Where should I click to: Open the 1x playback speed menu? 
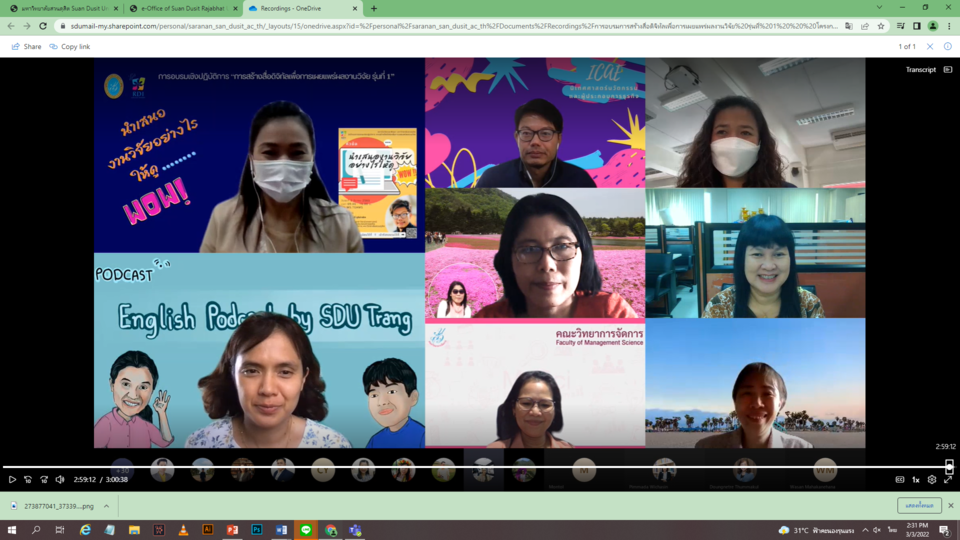coord(916,479)
